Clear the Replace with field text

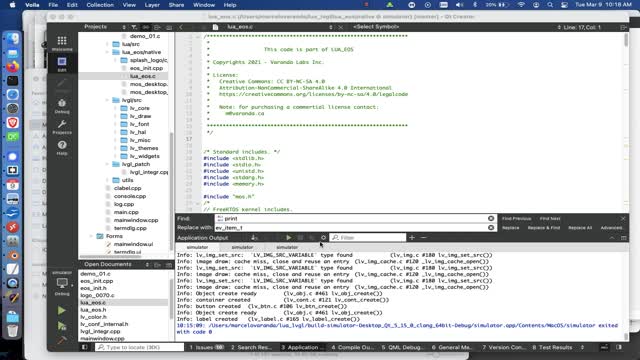click(491, 228)
